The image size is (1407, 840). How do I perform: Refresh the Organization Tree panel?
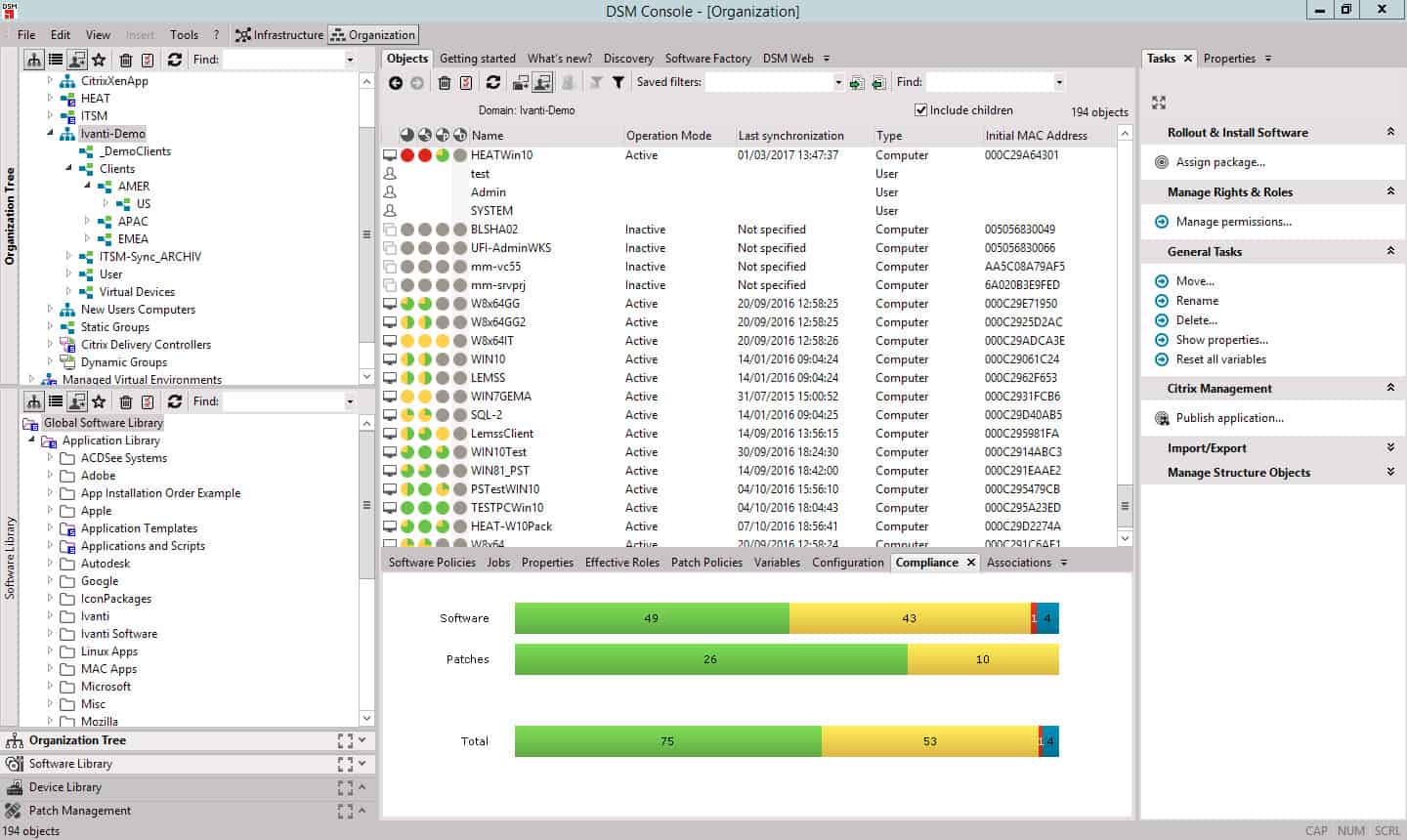click(175, 60)
